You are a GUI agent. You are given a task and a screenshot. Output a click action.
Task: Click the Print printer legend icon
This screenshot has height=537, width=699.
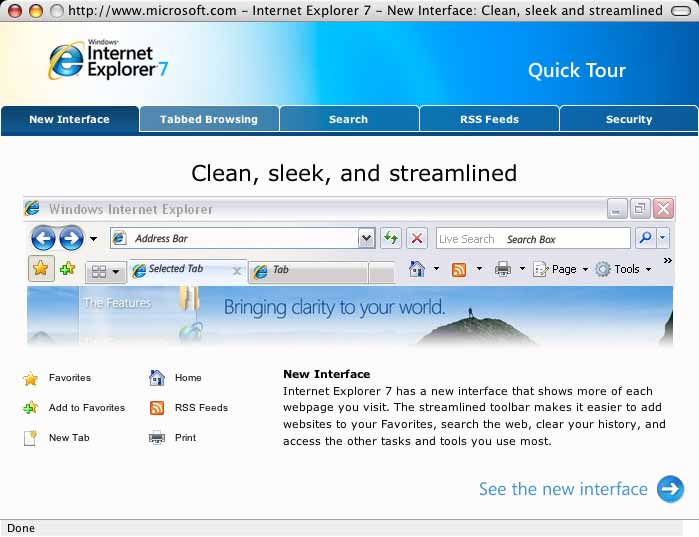click(156, 438)
